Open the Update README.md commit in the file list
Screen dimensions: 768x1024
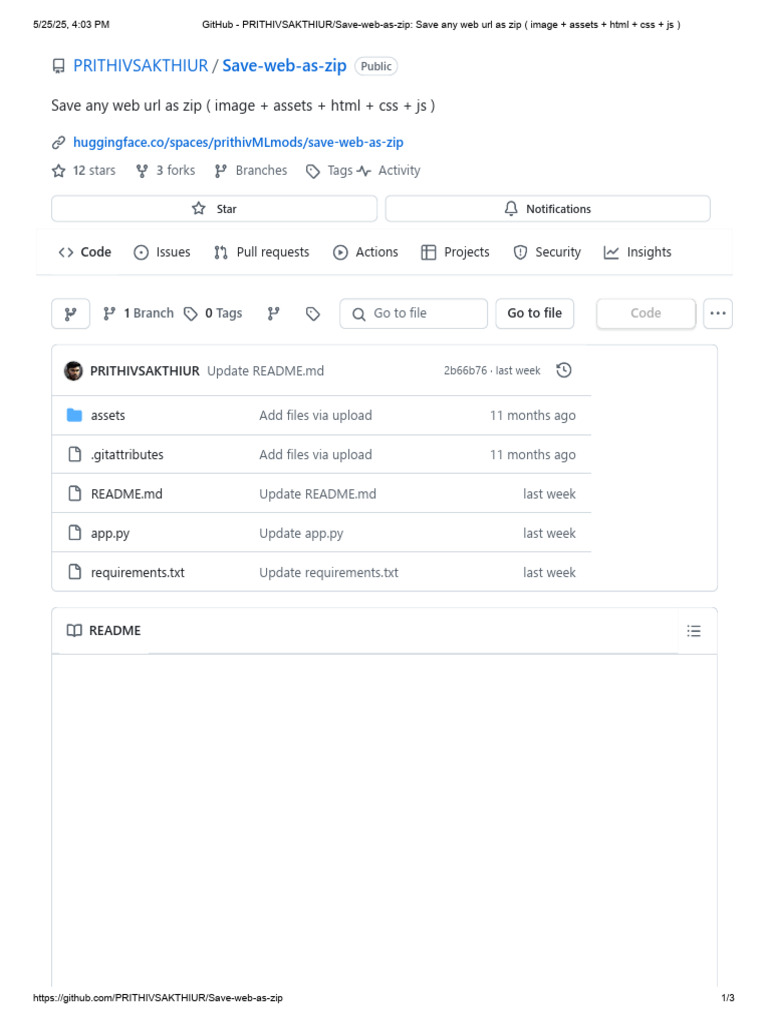(x=317, y=494)
